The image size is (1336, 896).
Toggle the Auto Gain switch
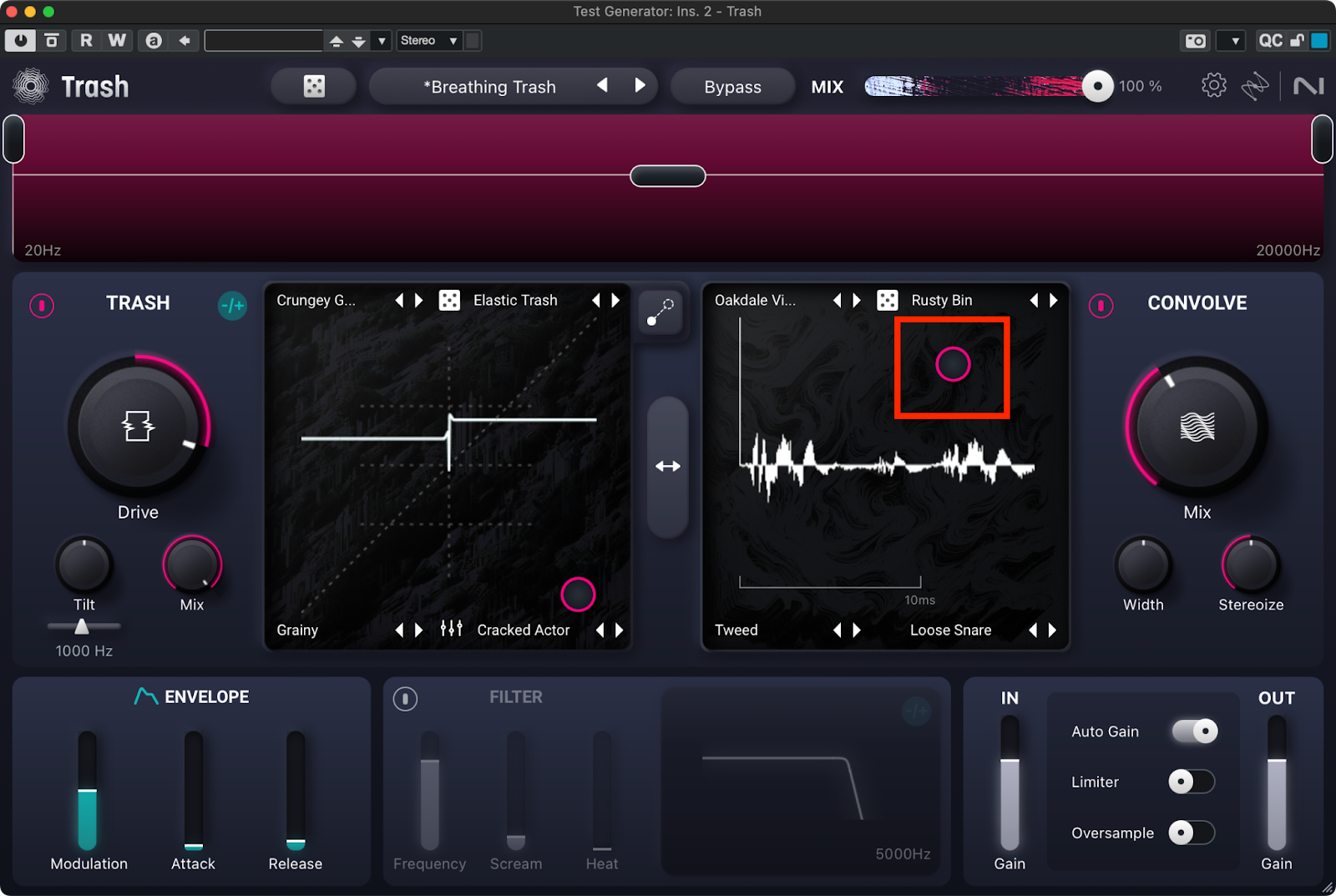(1195, 731)
